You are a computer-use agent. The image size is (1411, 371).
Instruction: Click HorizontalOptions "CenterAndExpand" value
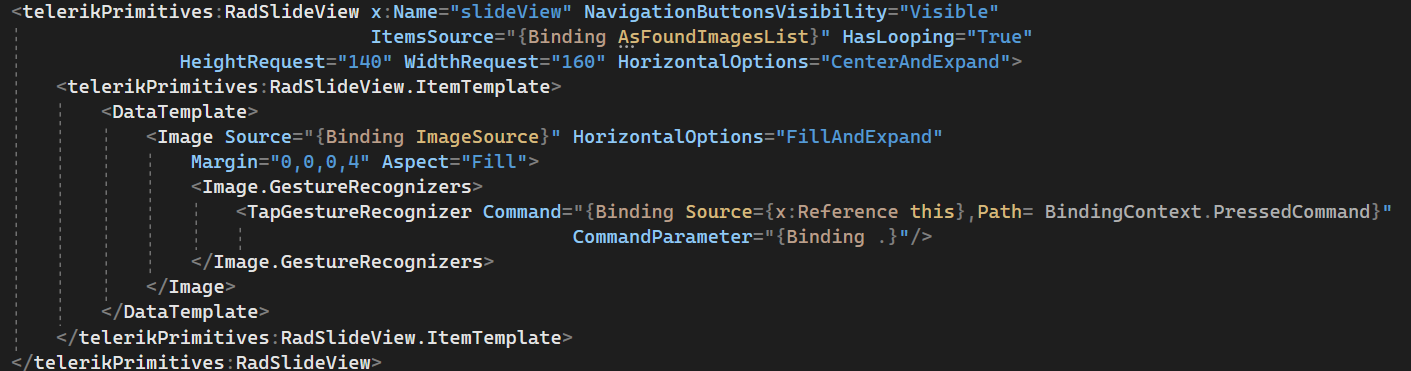coord(915,62)
